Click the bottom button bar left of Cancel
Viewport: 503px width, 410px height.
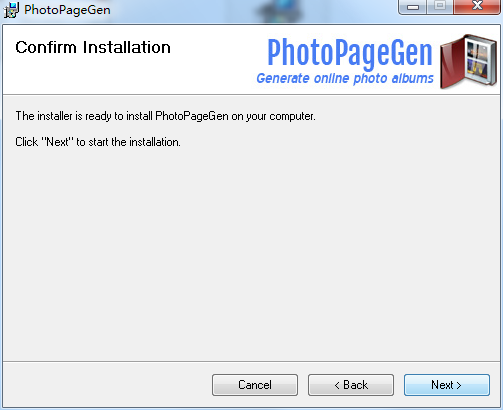click(107, 385)
